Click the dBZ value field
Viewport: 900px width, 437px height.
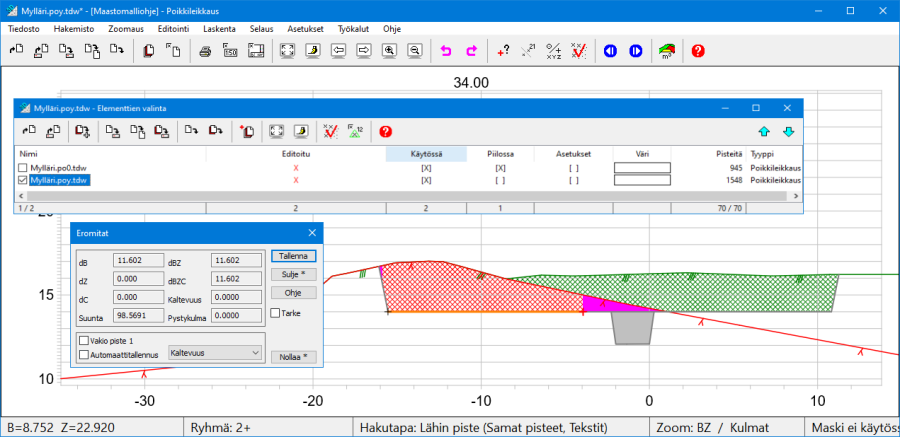click(235, 260)
